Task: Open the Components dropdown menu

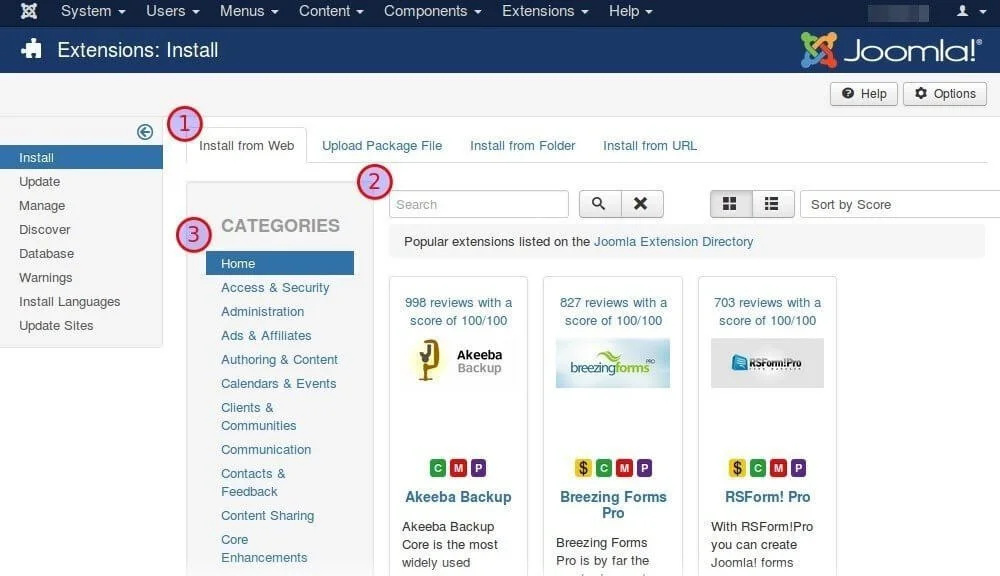Action: pos(432,11)
